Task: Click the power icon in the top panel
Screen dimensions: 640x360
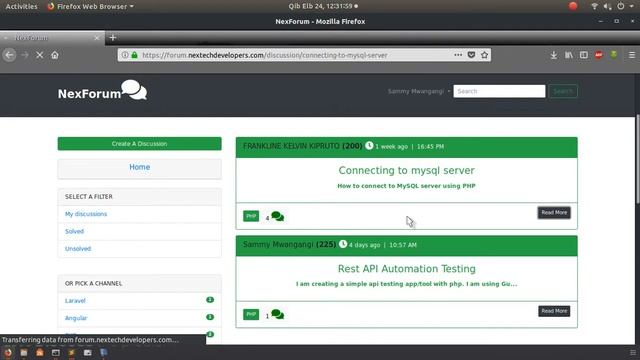Action: 620,6
